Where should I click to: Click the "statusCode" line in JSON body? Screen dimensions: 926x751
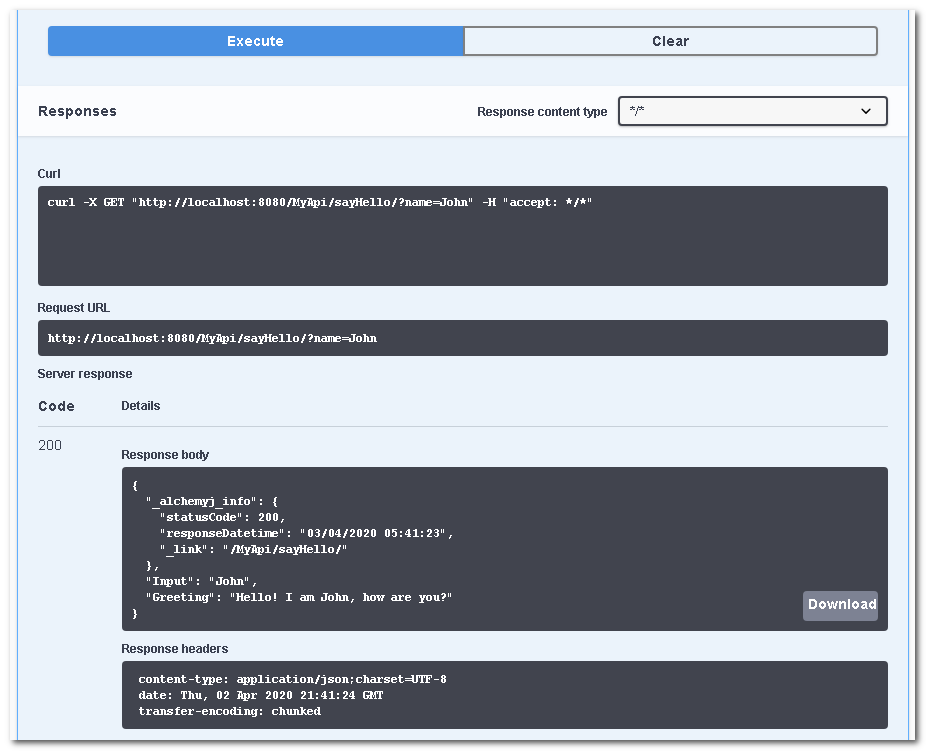pos(222,517)
